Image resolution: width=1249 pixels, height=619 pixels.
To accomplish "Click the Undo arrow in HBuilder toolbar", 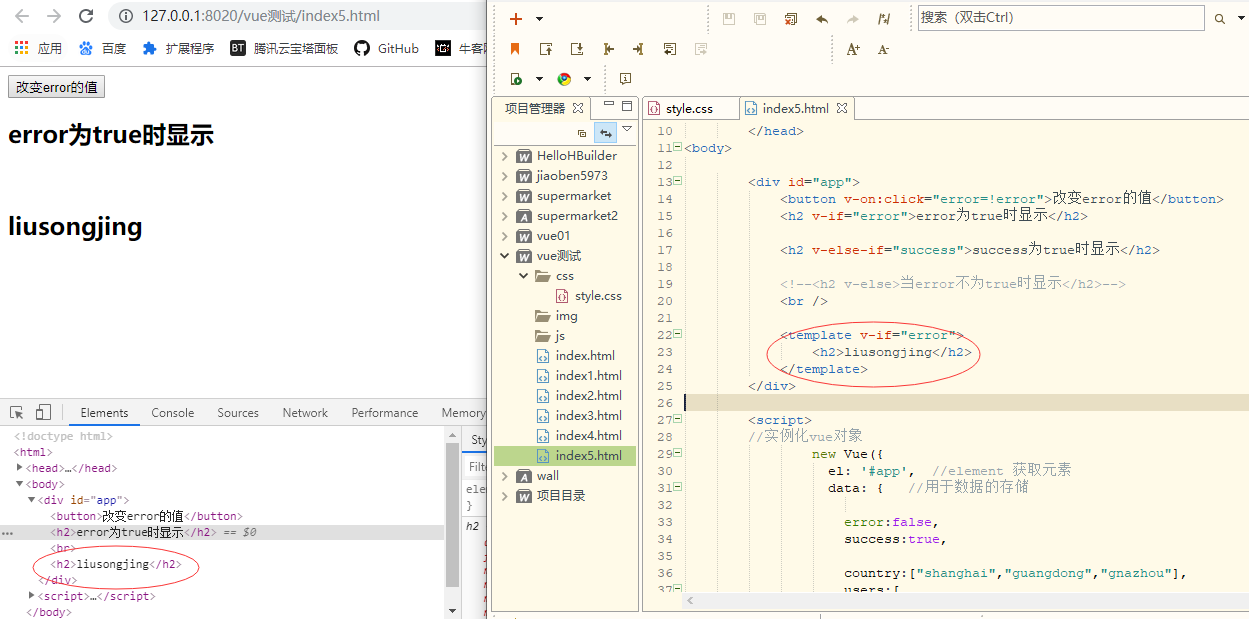I will tap(822, 19).
